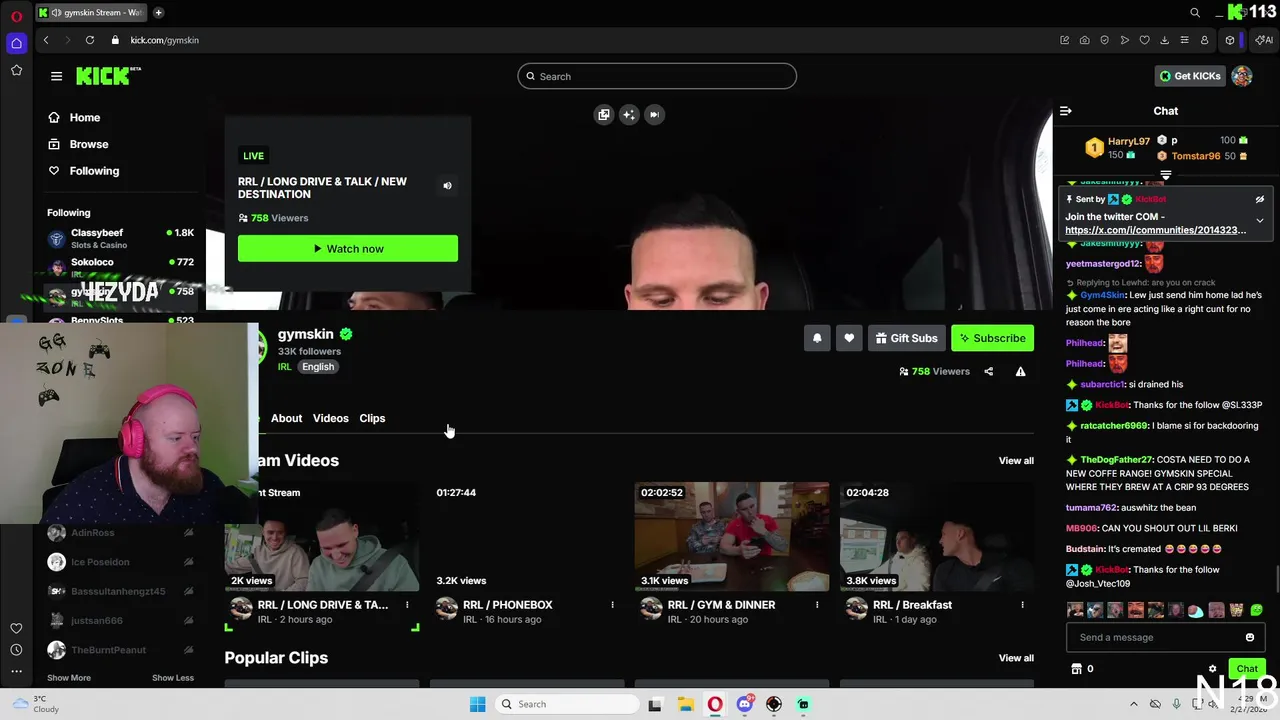
Task: Click Show More in the sidebar
Action: [x=69, y=678]
